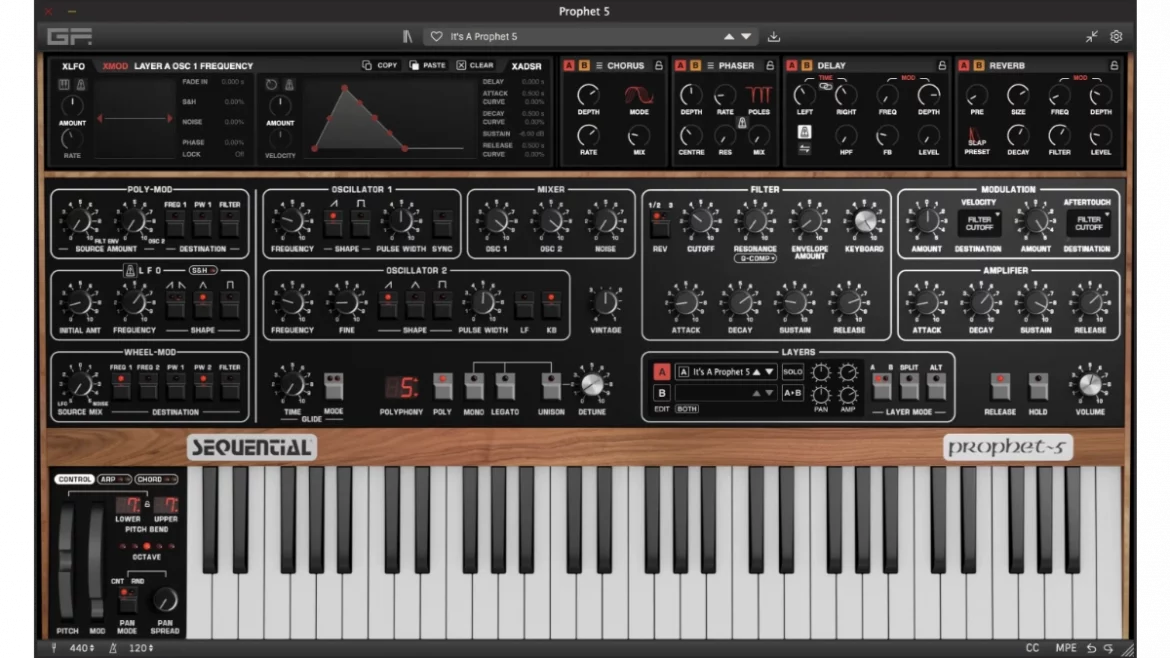
Task: Toggle Poly-Mod Filter destination switch
Action: (x=230, y=223)
